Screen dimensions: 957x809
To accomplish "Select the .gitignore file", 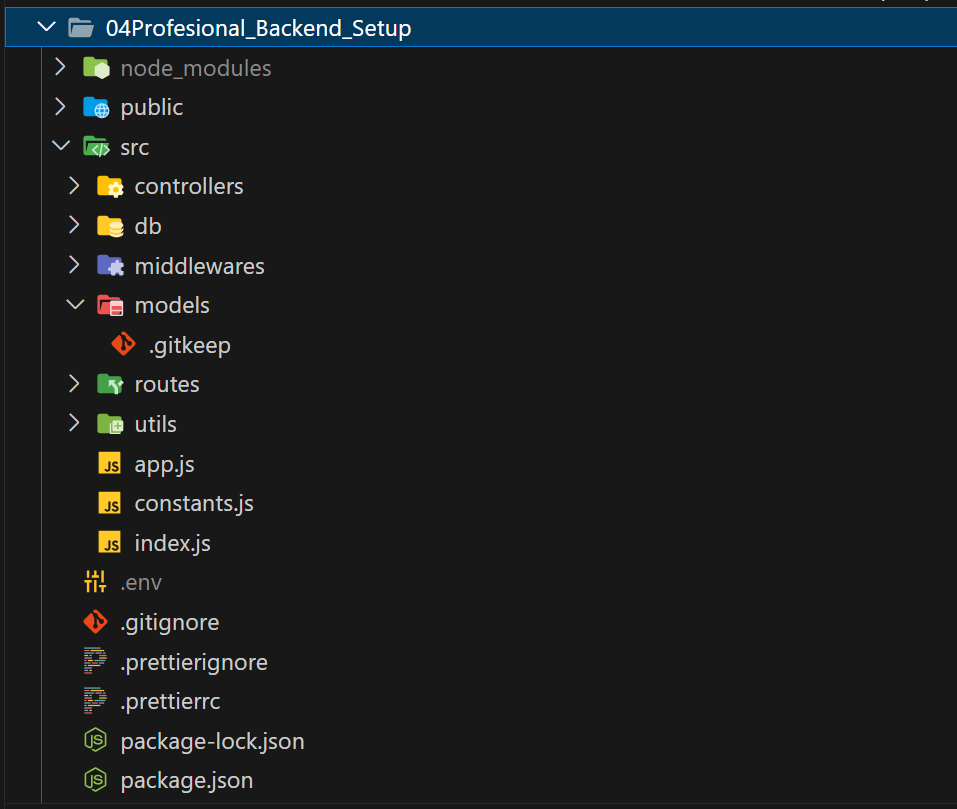I will pyautogui.click(x=170, y=623).
